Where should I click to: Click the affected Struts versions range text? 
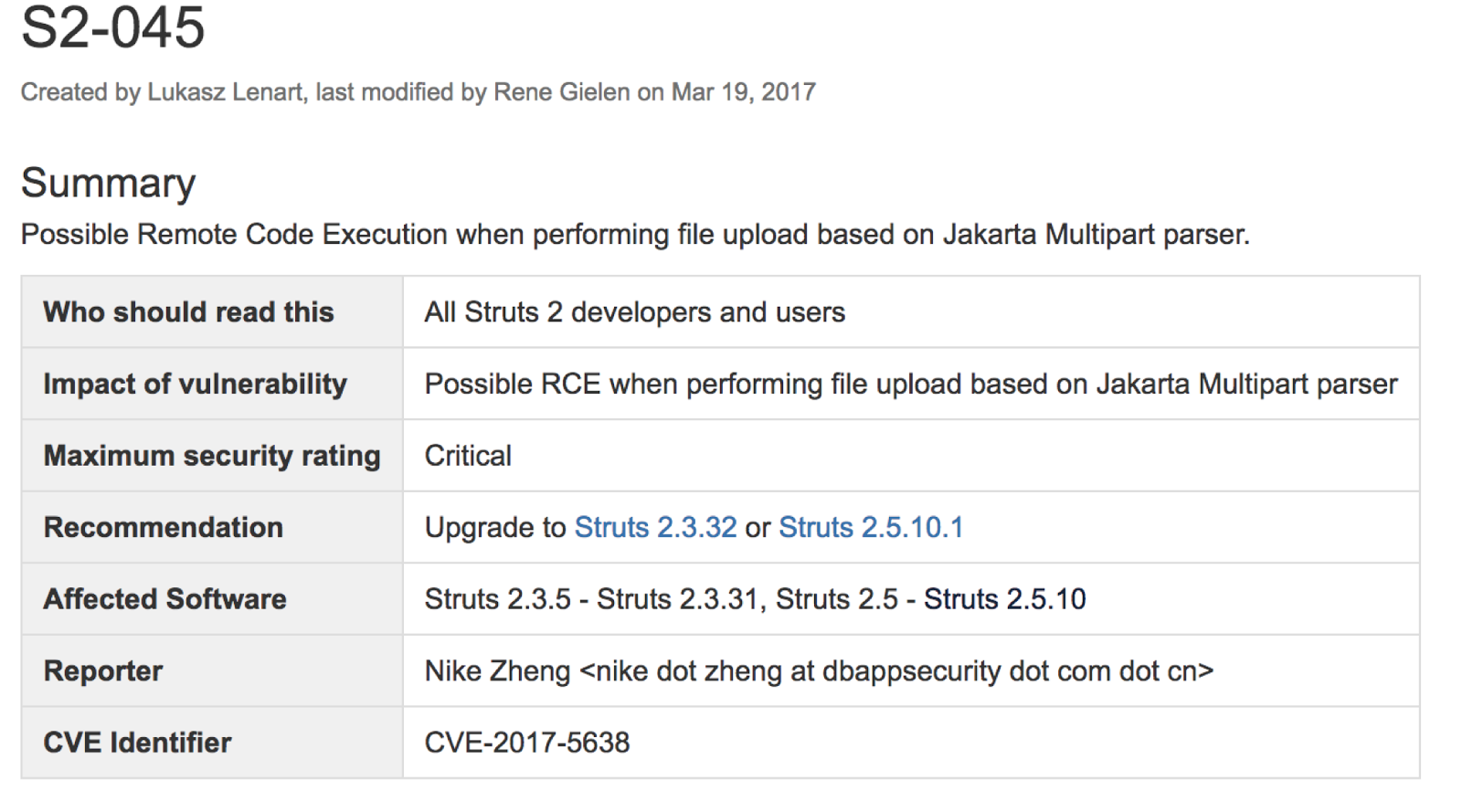755,599
